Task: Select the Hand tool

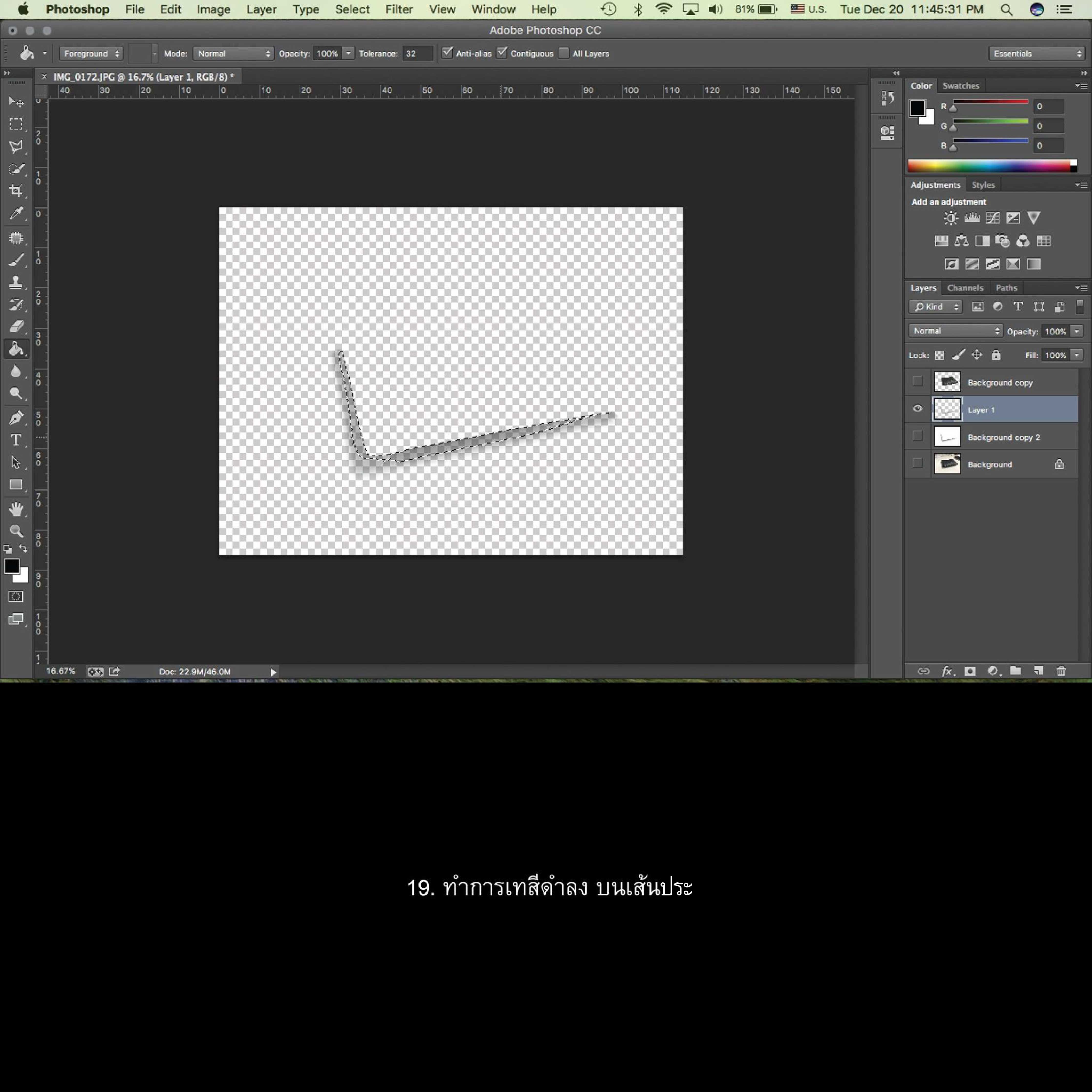Action: pyautogui.click(x=16, y=509)
